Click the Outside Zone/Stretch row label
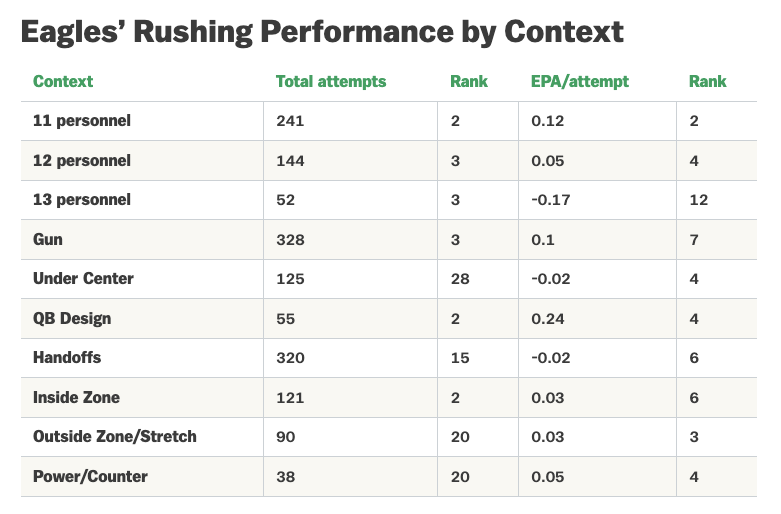781x514 pixels. pyautogui.click(x=115, y=437)
